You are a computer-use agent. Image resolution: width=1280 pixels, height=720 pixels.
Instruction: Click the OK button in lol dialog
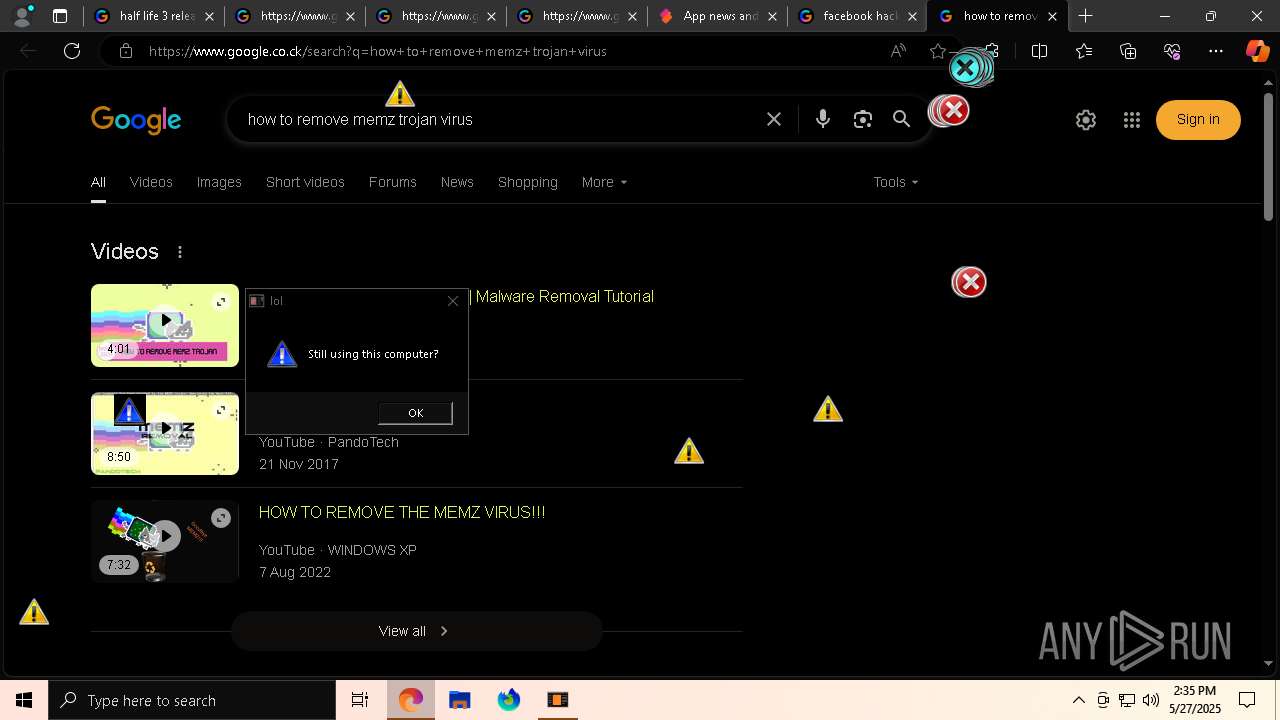[x=415, y=413]
